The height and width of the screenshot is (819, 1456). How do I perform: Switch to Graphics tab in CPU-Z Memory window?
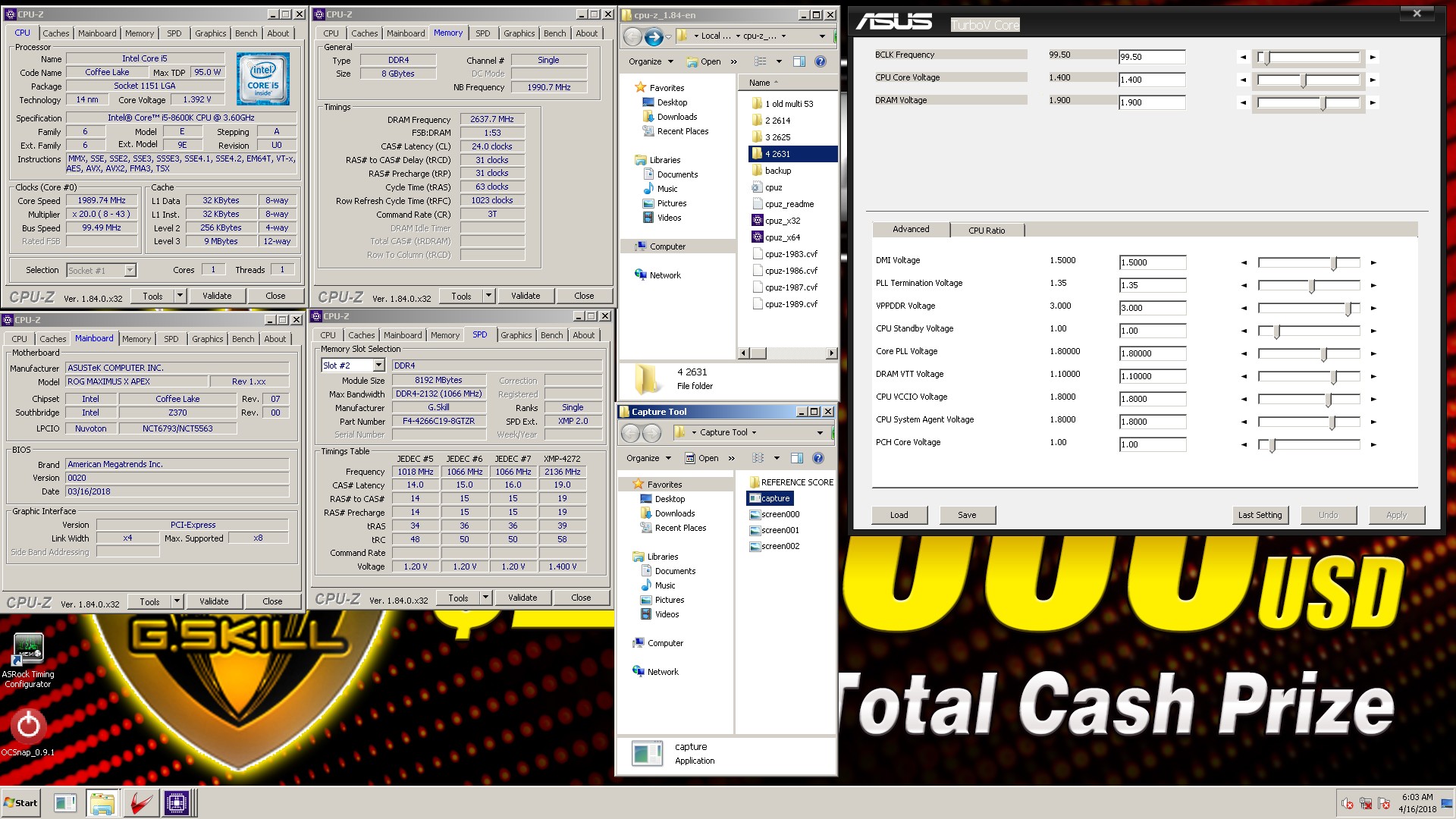coord(519,33)
